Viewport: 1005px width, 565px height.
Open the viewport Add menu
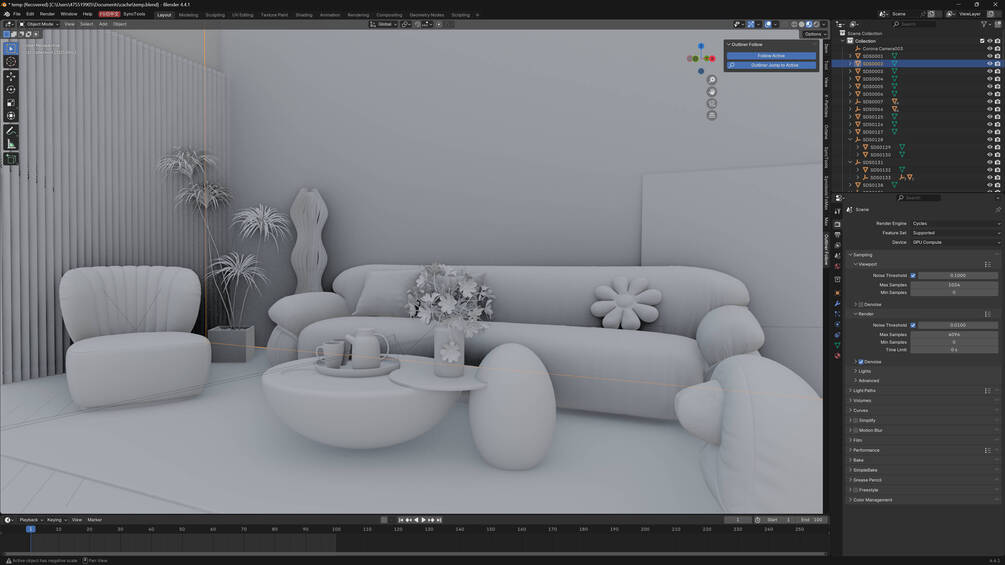[x=103, y=24]
